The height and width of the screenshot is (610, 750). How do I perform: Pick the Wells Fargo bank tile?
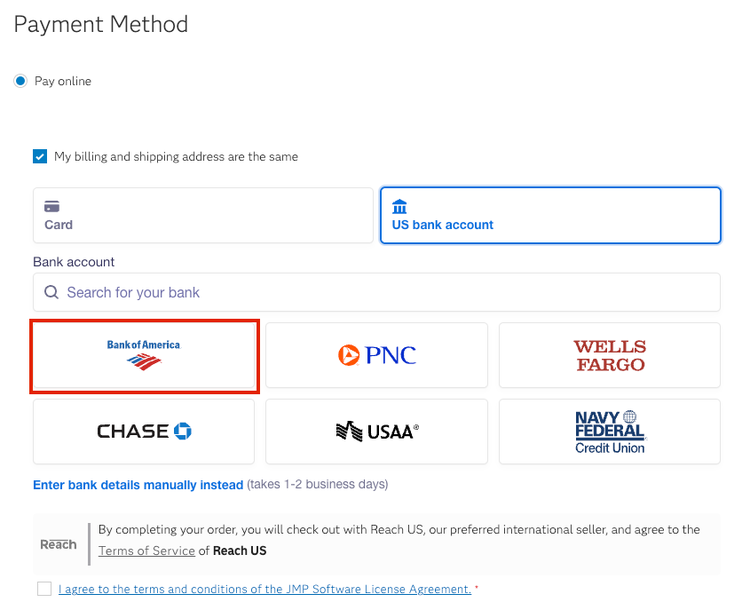tap(609, 355)
